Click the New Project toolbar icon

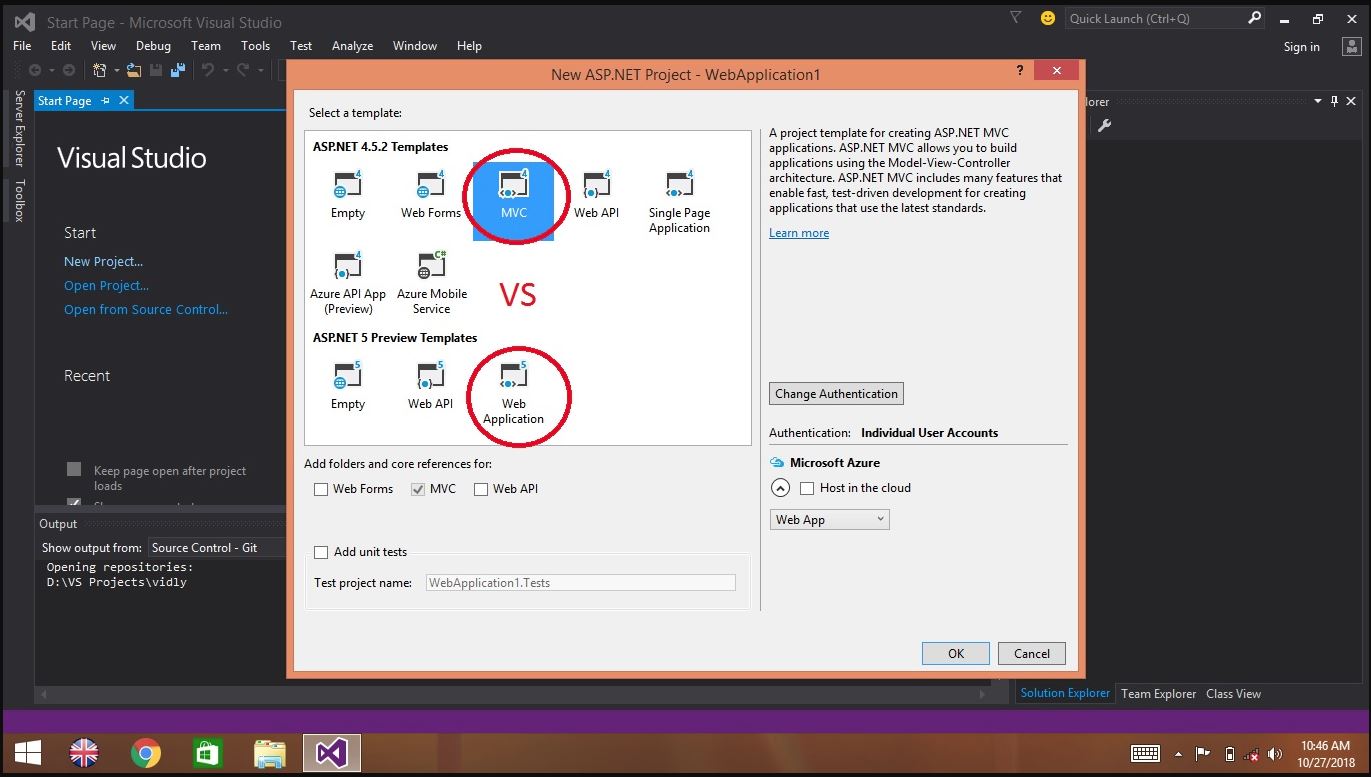pyautogui.click(x=100, y=70)
